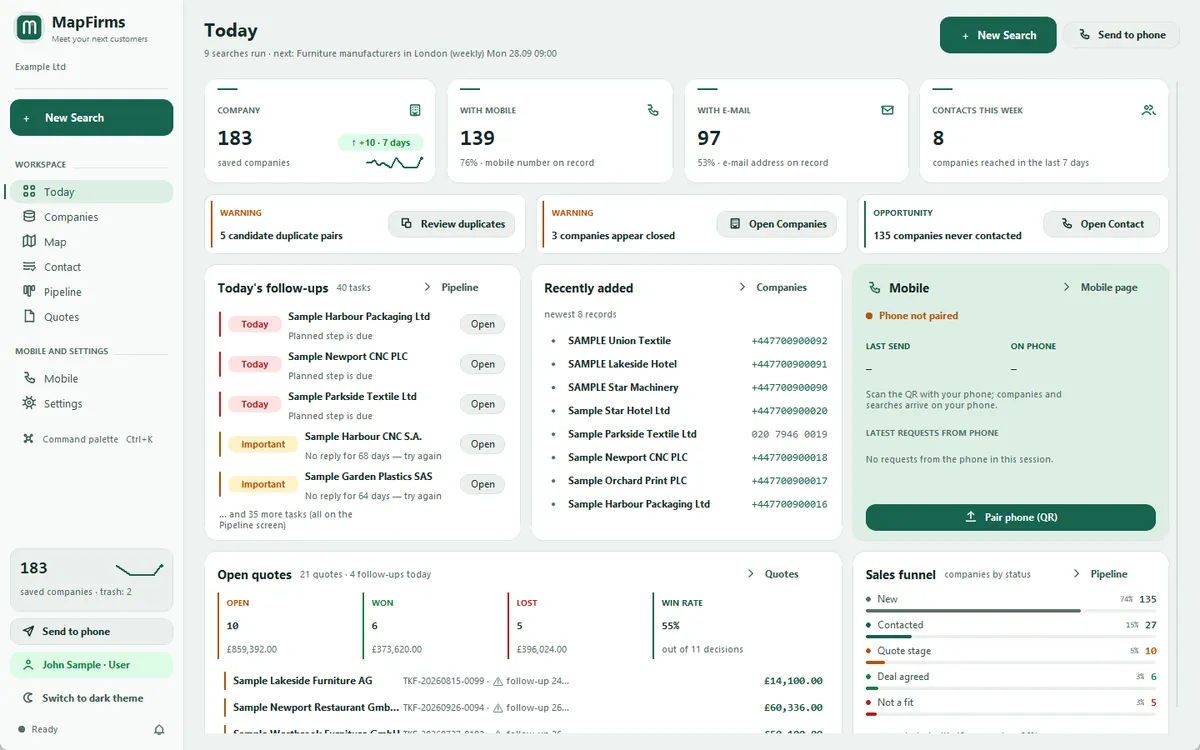Click the +10 · 7 days trend badge

click(x=381, y=142)
